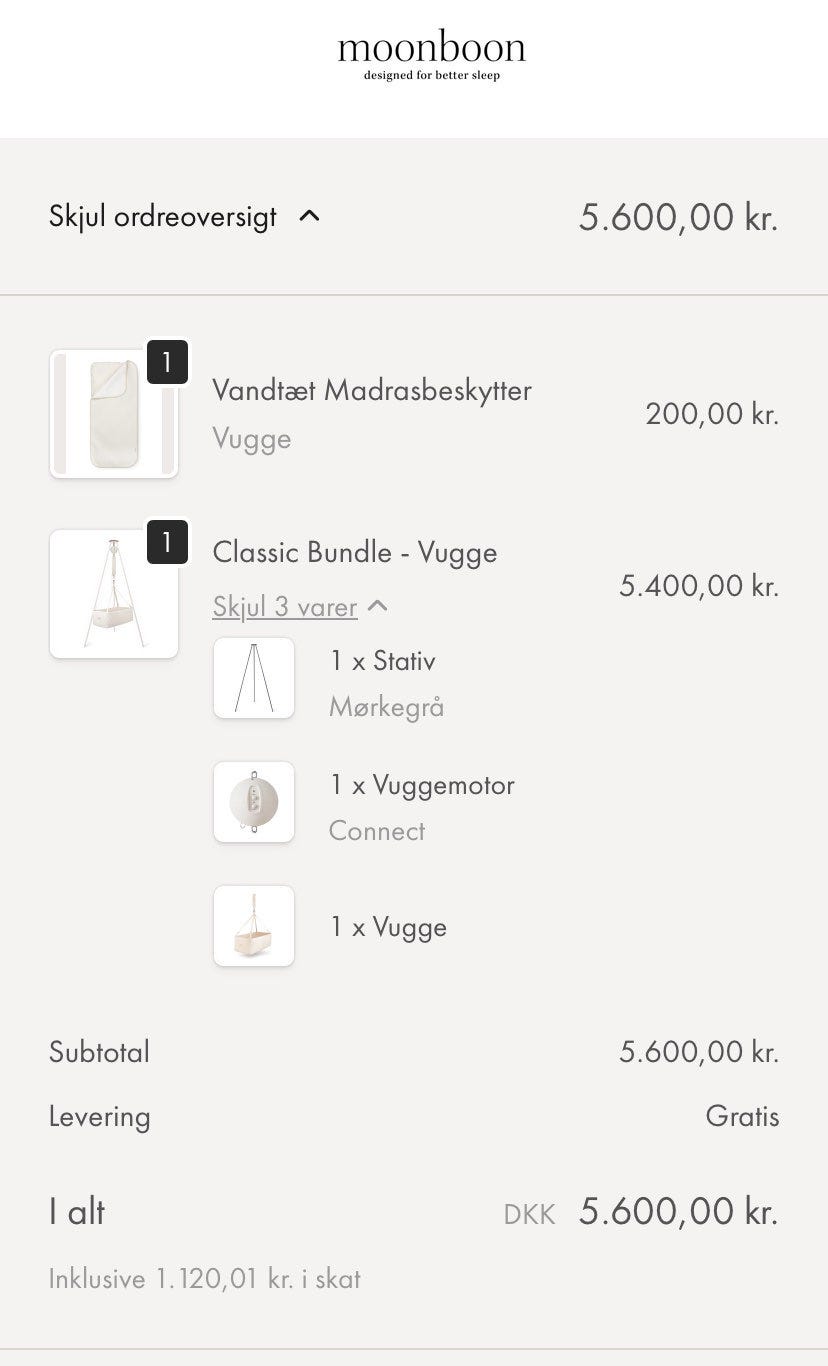
Task: Select the Vuggemotor motor thumbnail
Action: pyautogui.click(x=254, y=802)
